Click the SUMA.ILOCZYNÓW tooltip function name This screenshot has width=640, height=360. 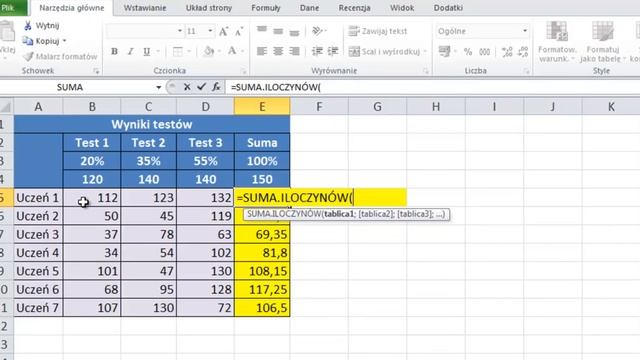point(284,214)
